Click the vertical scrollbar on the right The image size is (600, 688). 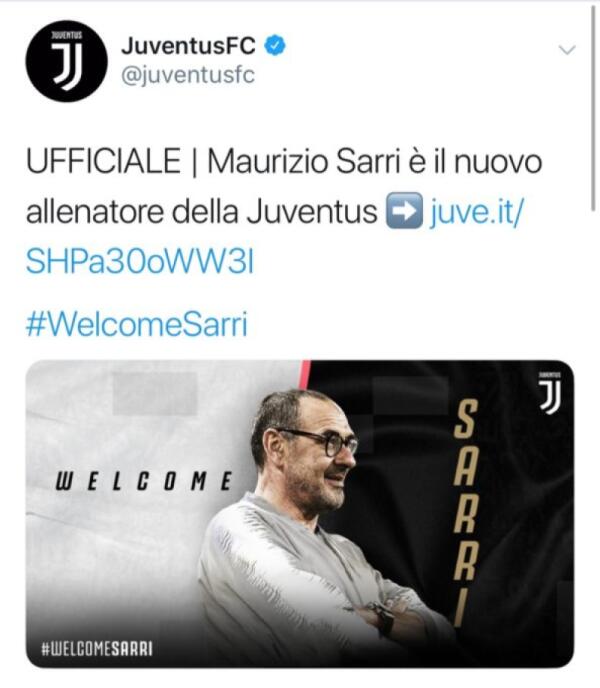pos(593,110)
